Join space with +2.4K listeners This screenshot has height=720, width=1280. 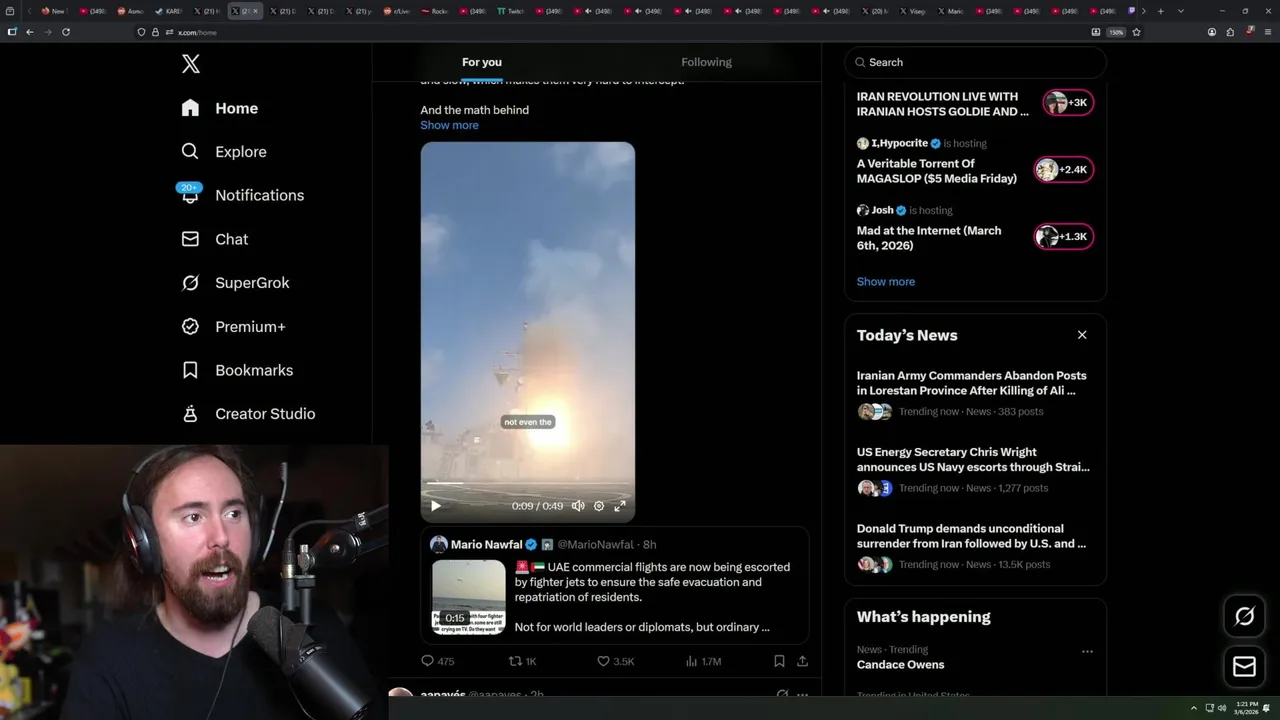(x=1063, y=170)
